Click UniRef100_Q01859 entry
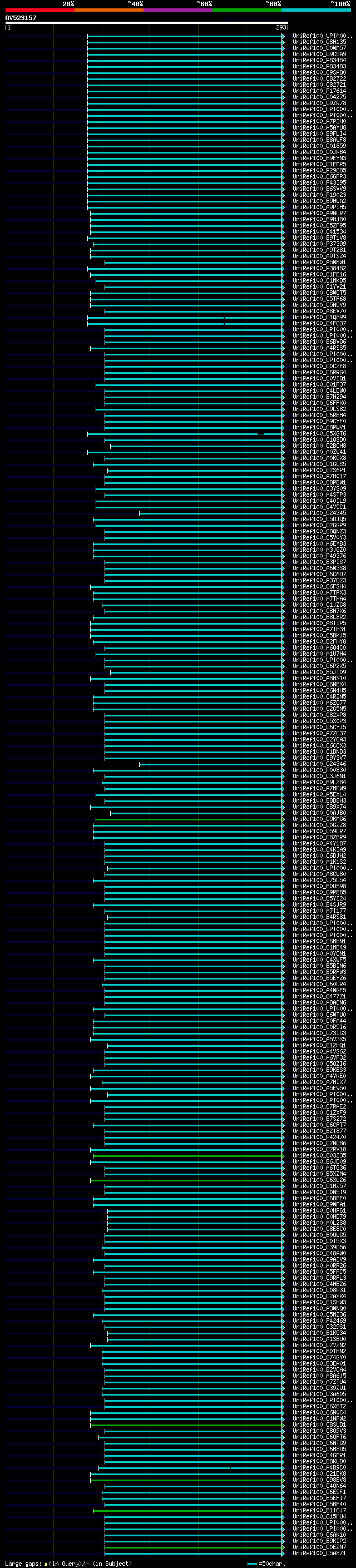 click(319, 146)
